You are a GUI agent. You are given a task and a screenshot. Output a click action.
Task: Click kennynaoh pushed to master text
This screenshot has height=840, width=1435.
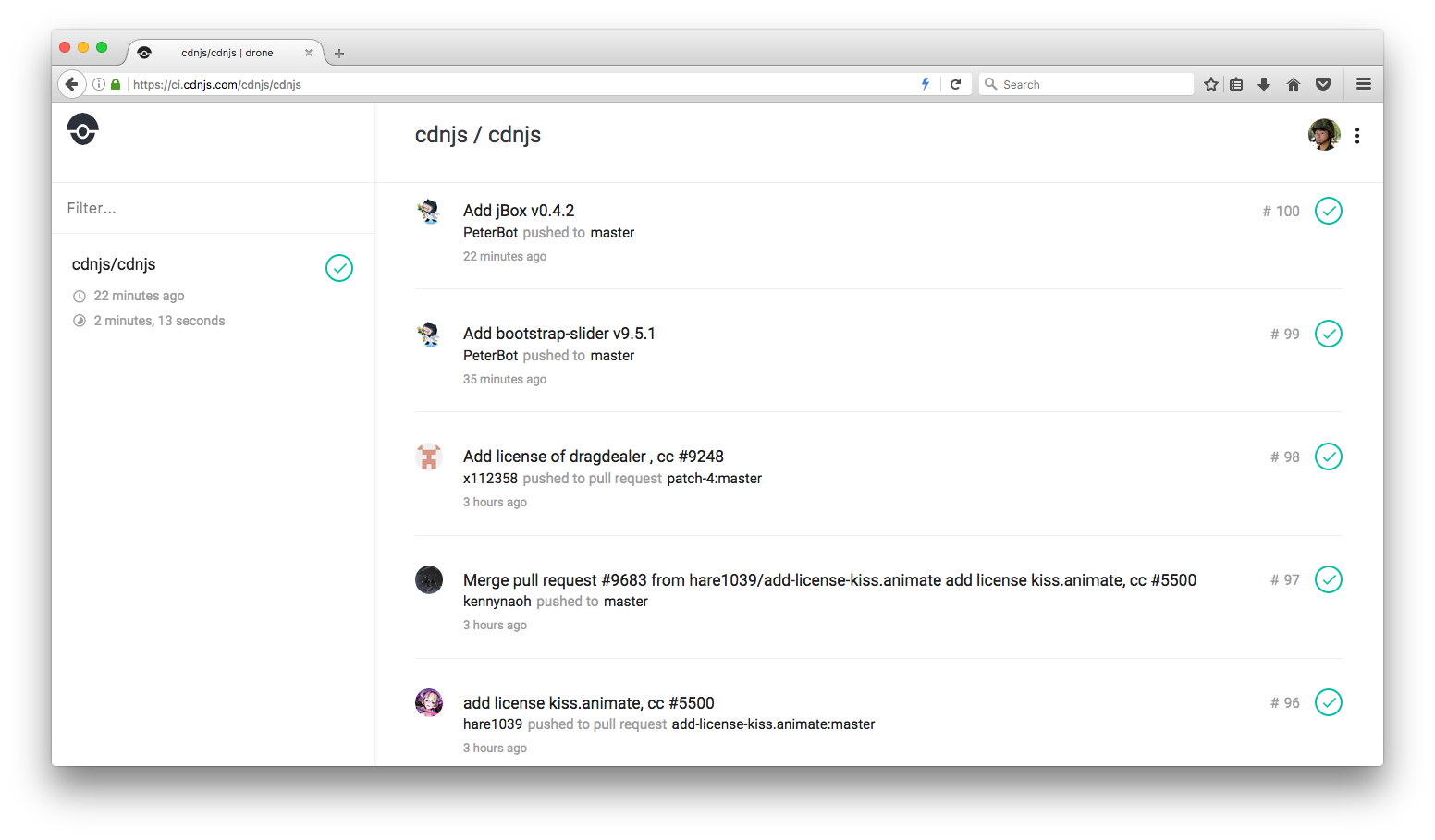(556, 602)
